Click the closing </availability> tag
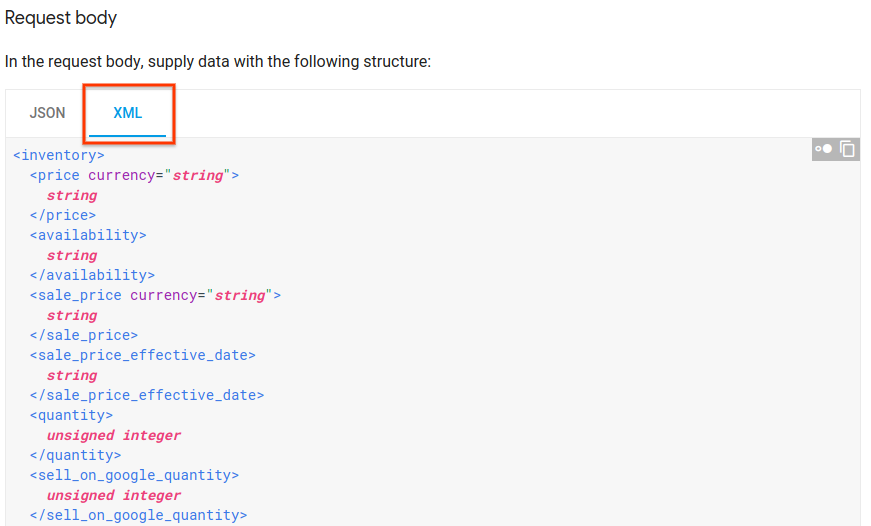 [92, 275]
